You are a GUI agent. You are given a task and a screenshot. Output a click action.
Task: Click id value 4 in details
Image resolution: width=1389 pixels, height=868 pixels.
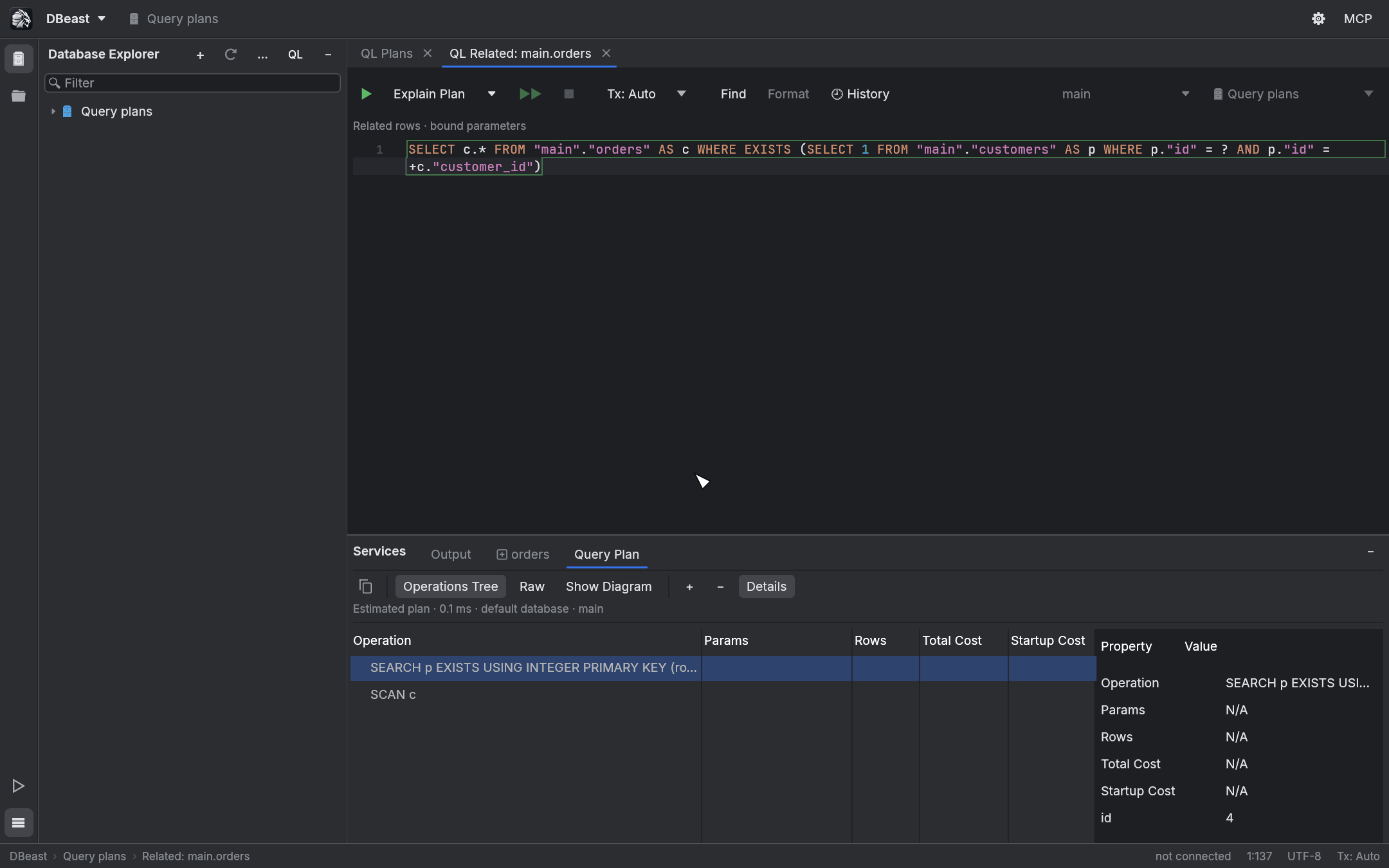(1230, 818)
